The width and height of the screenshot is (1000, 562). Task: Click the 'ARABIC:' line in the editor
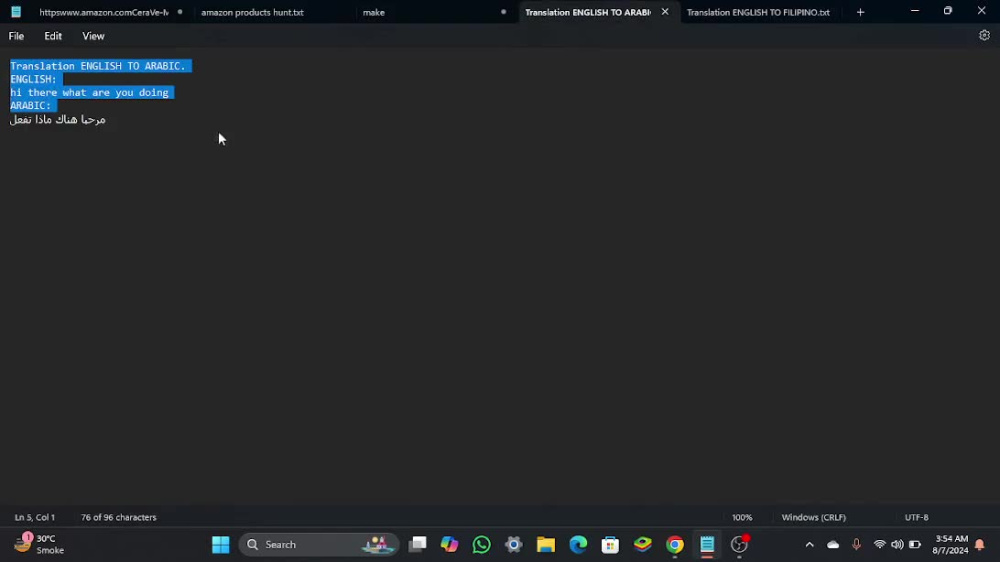point(30,105)
